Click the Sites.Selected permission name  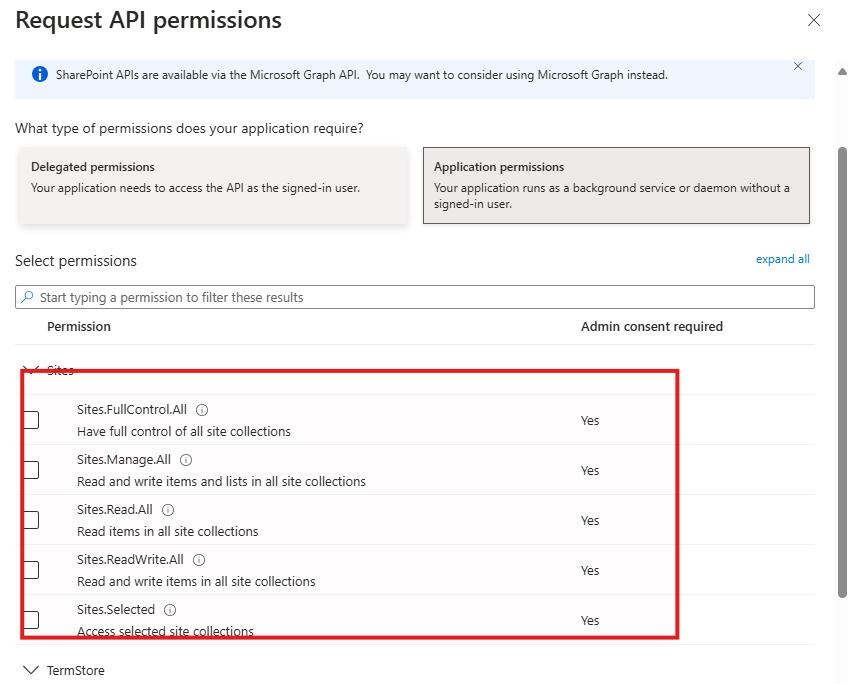pyautogui.click(x=116, y=609)
